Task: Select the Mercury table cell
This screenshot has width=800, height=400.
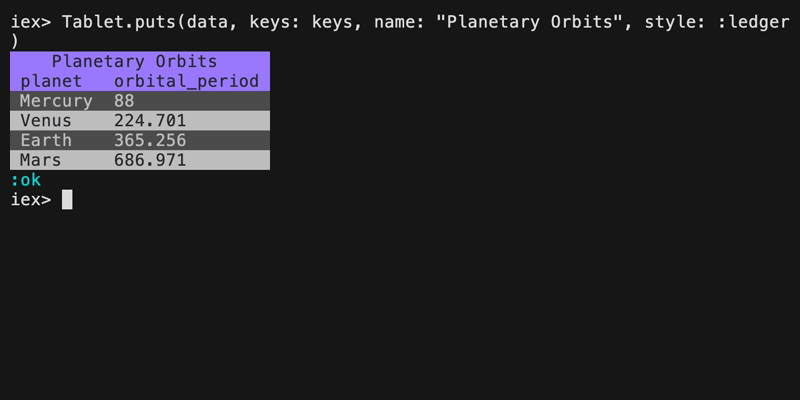Action: pos(56,101)
